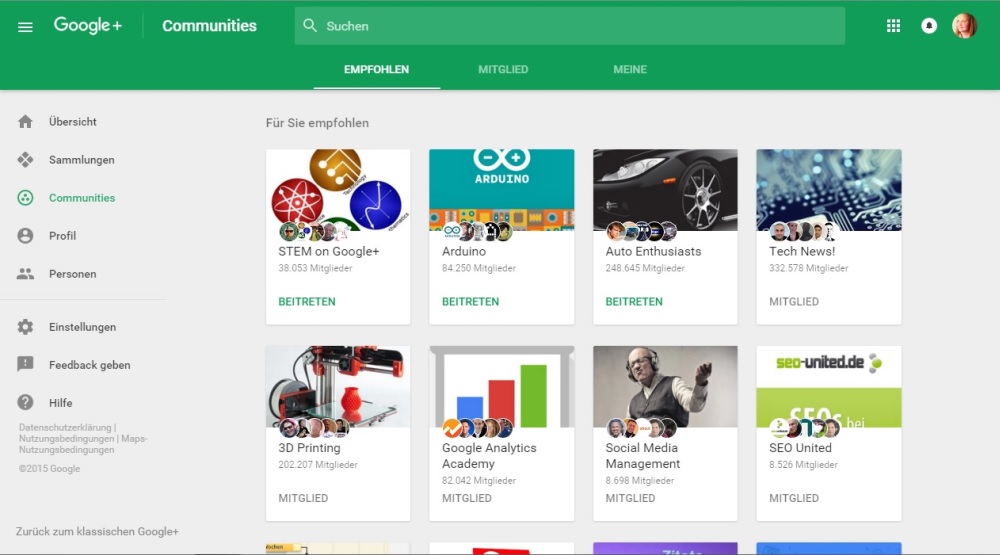Open the seo-united.de cover image

(828, 387)
